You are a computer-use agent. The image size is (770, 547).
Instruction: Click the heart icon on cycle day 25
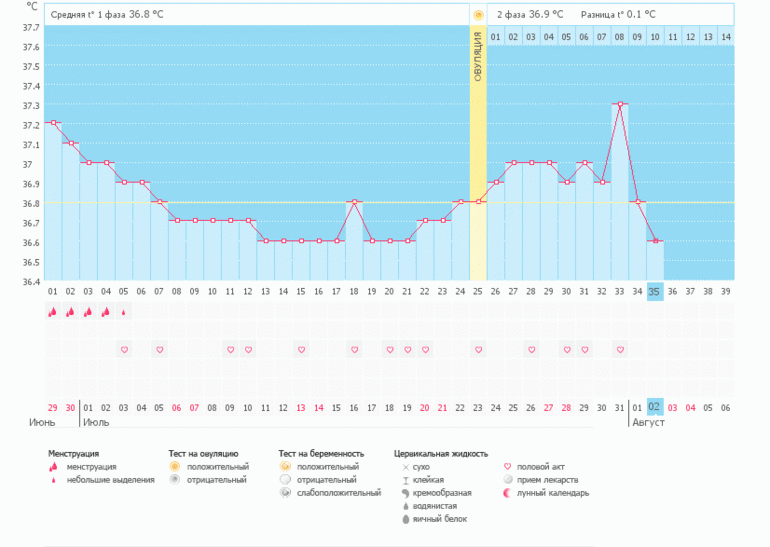[478, 350]
